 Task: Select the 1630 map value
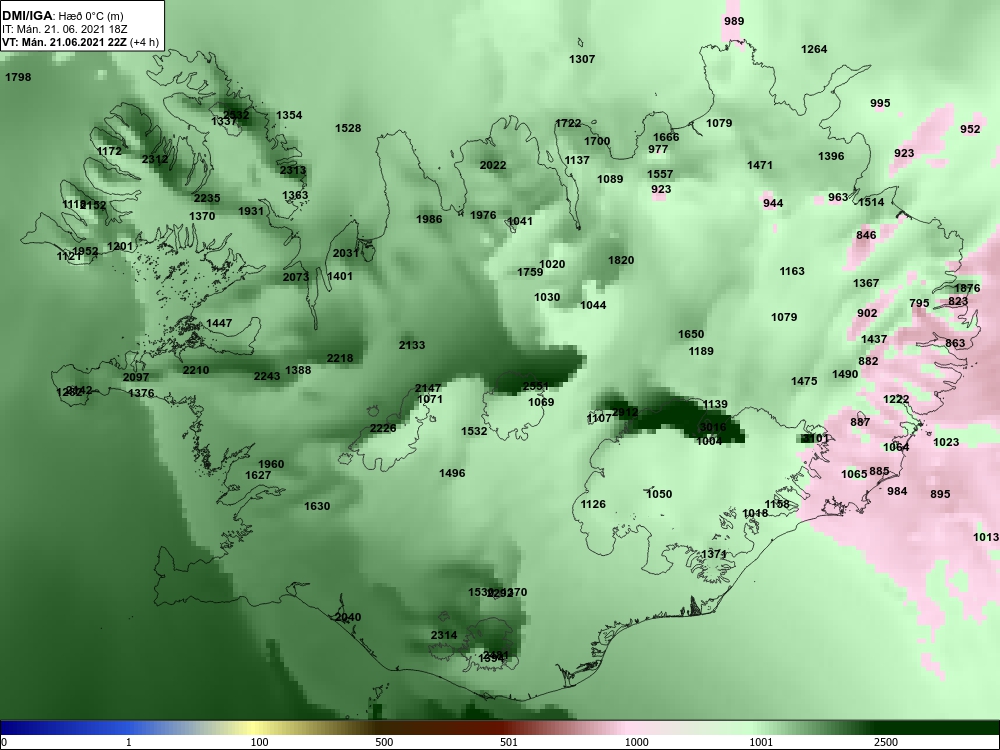[317, 506]
